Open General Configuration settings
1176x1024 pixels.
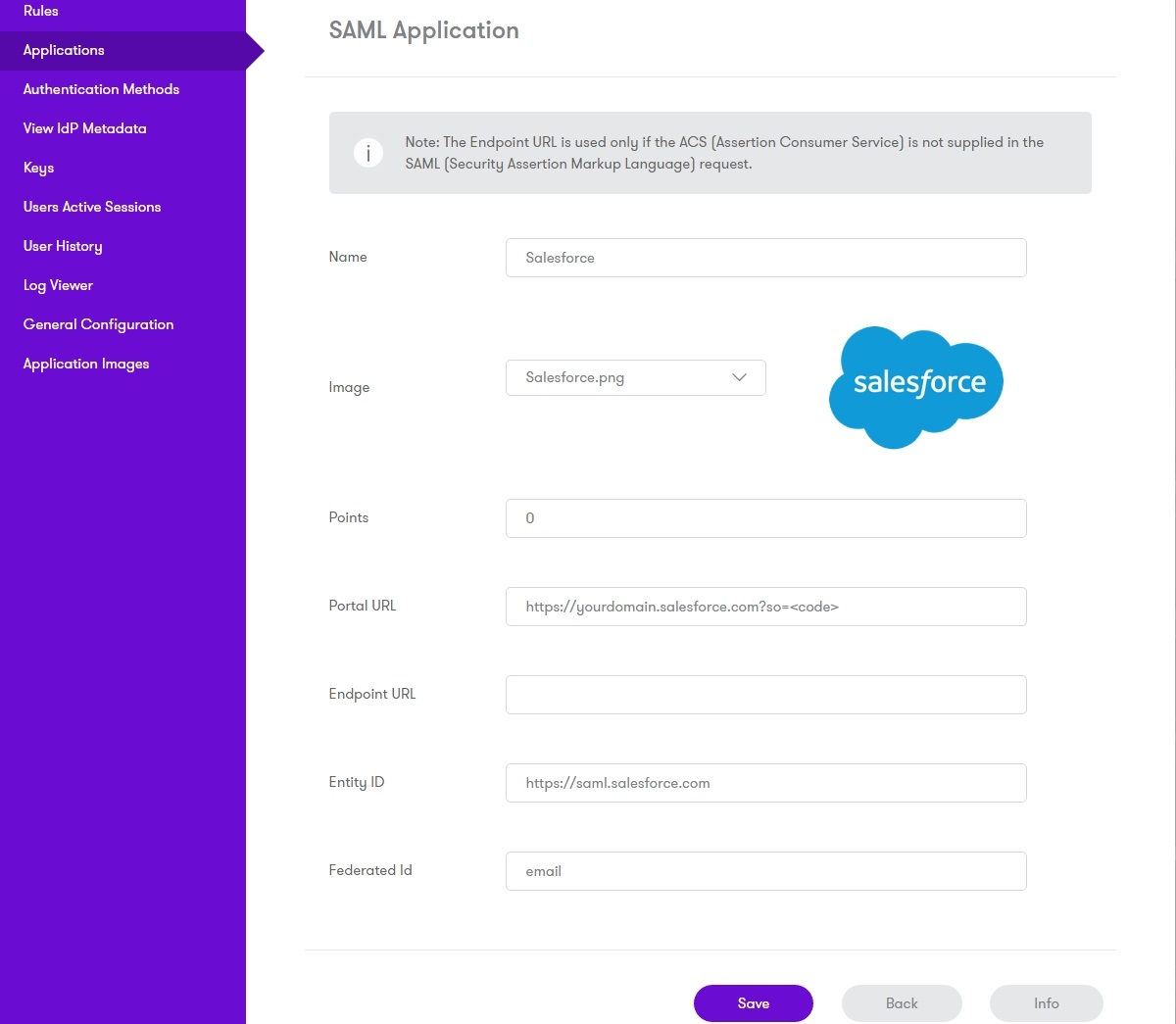[98, 324]
